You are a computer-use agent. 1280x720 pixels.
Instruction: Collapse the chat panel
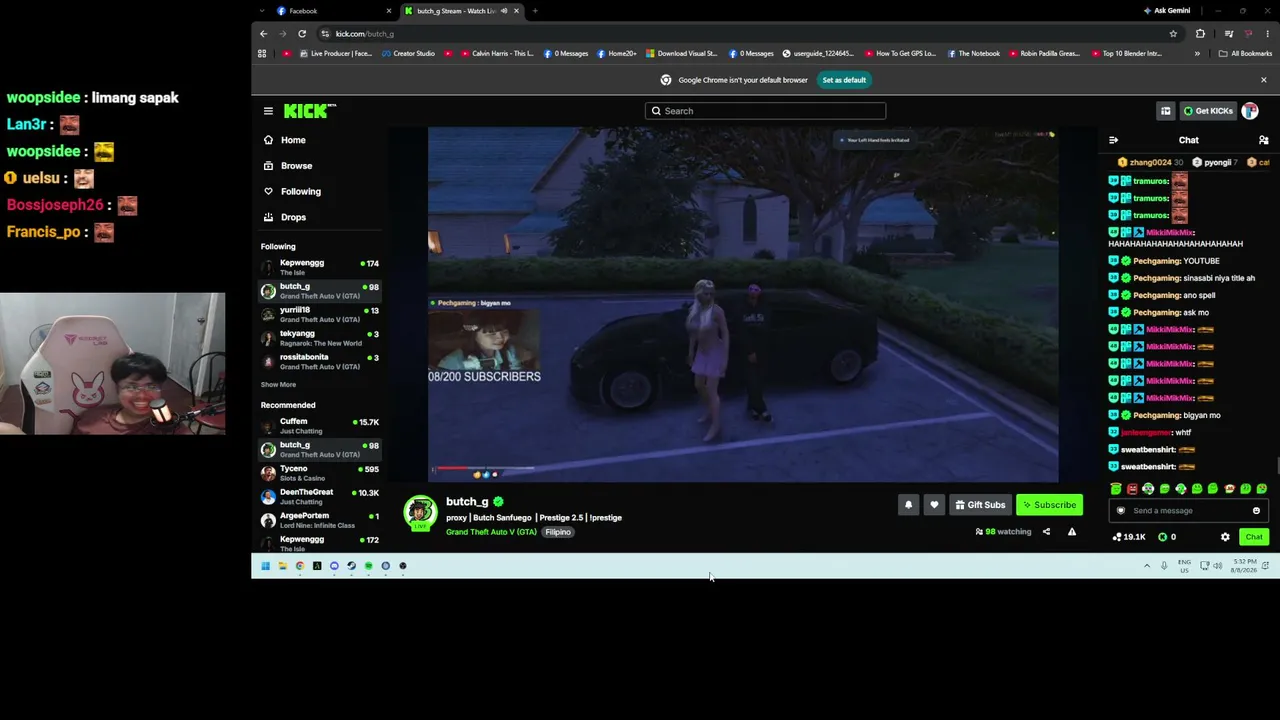[1113, 140]
